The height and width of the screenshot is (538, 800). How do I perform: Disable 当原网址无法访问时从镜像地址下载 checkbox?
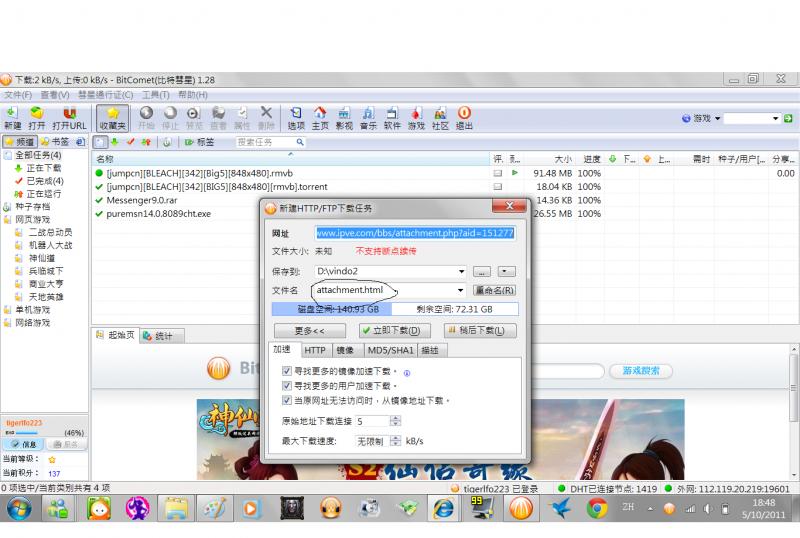pyautogui.click(x=287, y=400)
